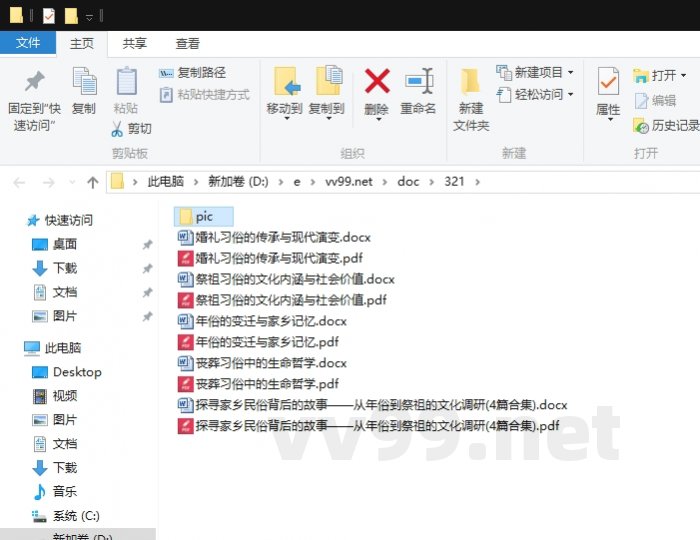The width and height of the screenshot is (700, 540).
Task: Select 年俗的变迁与家乡记忆.docx
Action: [262, 321]
